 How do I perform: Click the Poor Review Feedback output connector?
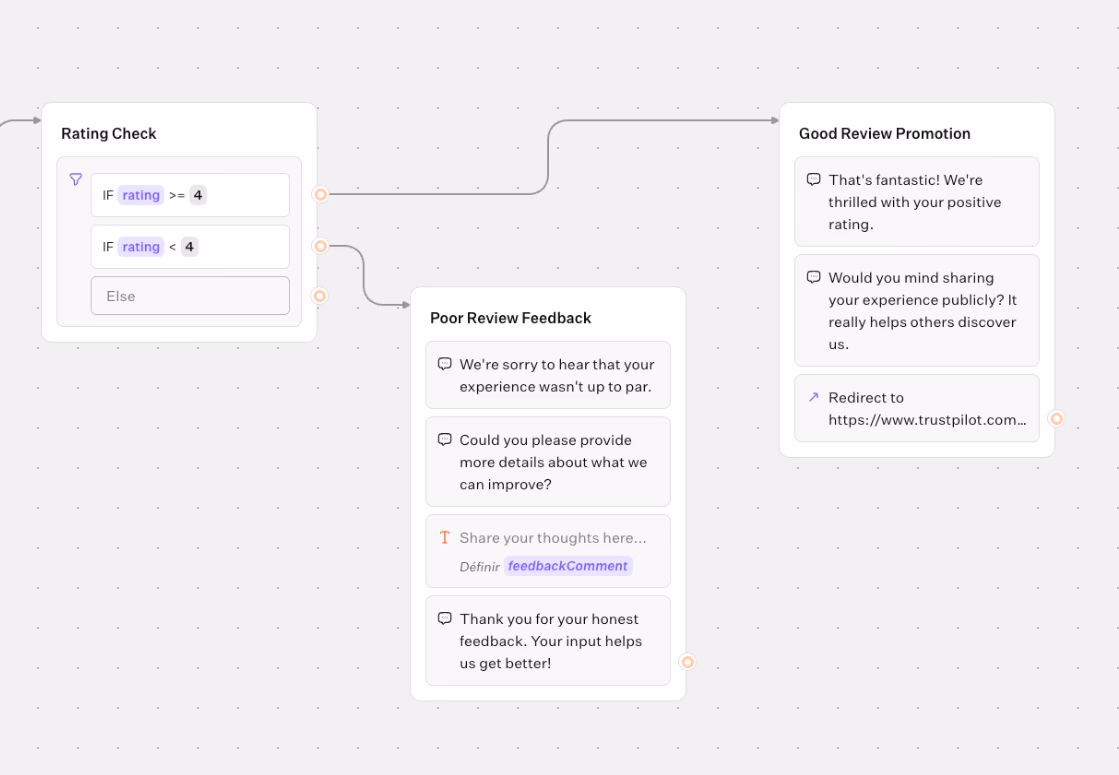[687, 662]
